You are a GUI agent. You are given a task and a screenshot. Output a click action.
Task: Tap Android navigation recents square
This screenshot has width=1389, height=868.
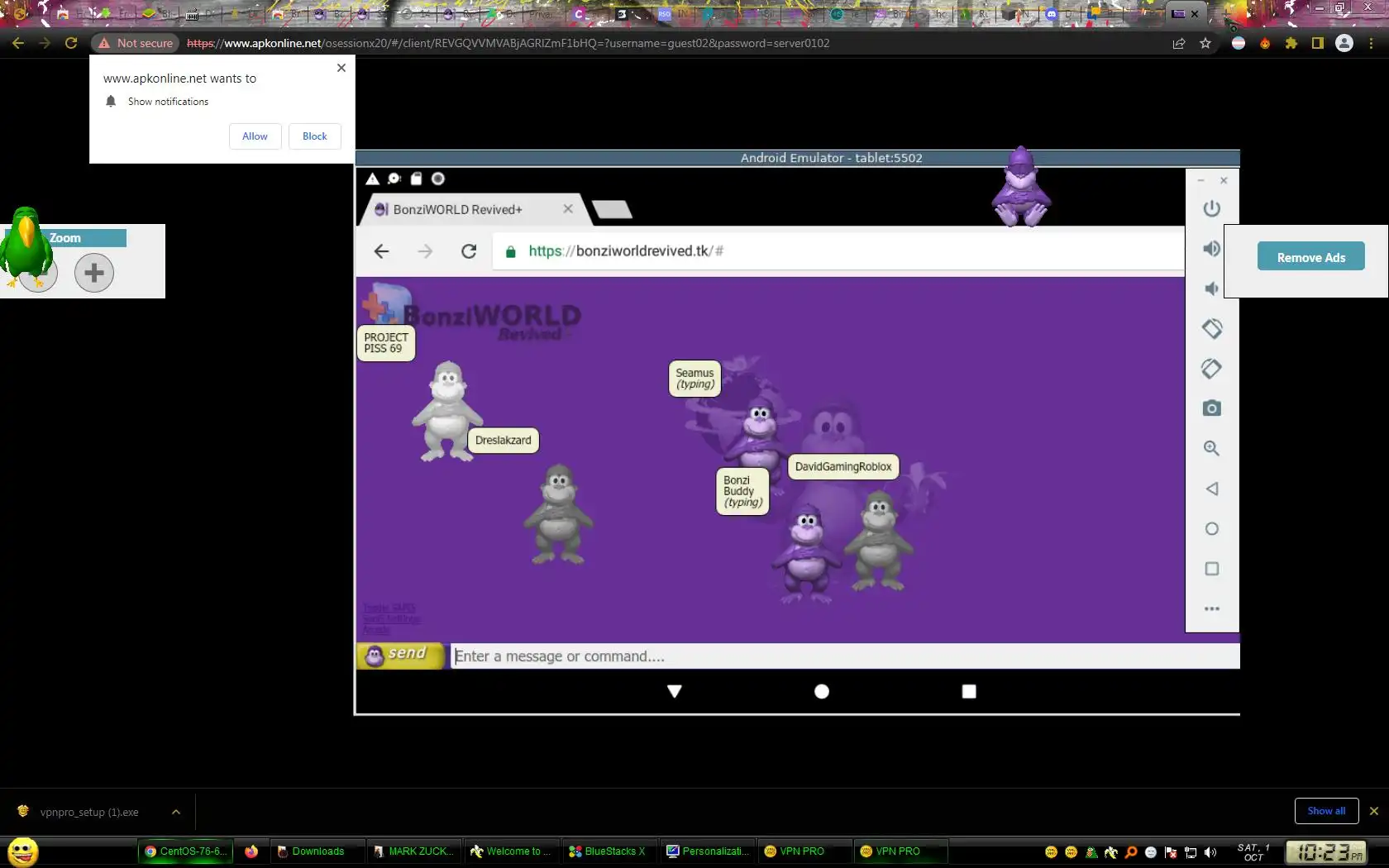point(969,691)
